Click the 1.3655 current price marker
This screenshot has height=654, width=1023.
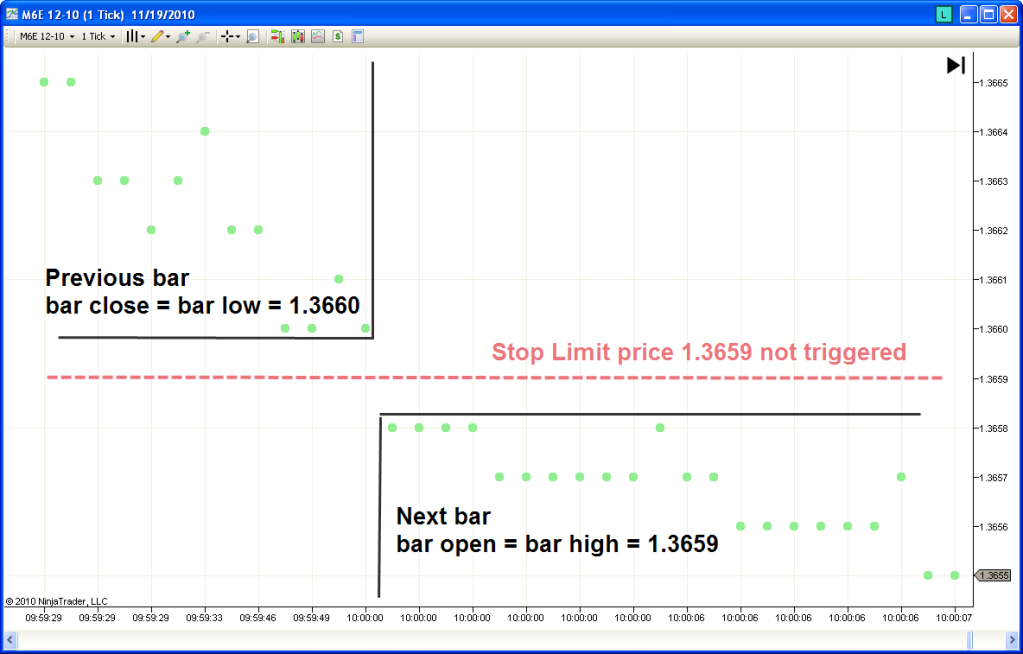click(x=992, y=575)
